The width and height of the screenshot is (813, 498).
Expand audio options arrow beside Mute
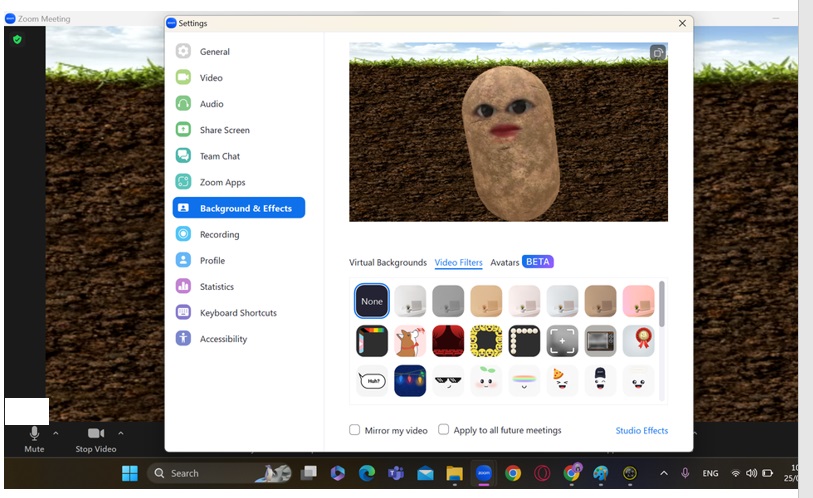56,433
